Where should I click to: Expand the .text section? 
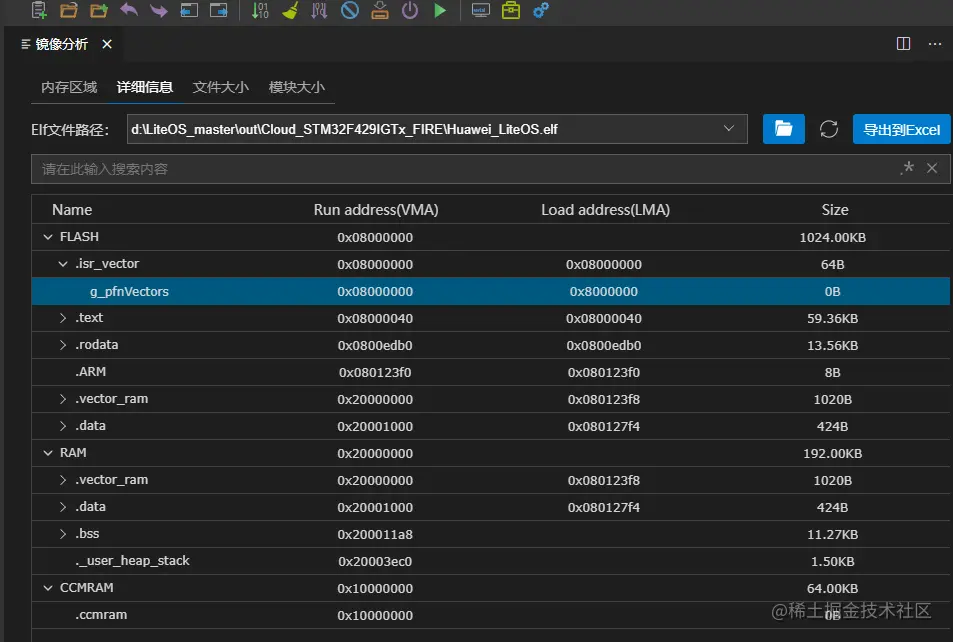pyautogui.click(x=63, y=318)
